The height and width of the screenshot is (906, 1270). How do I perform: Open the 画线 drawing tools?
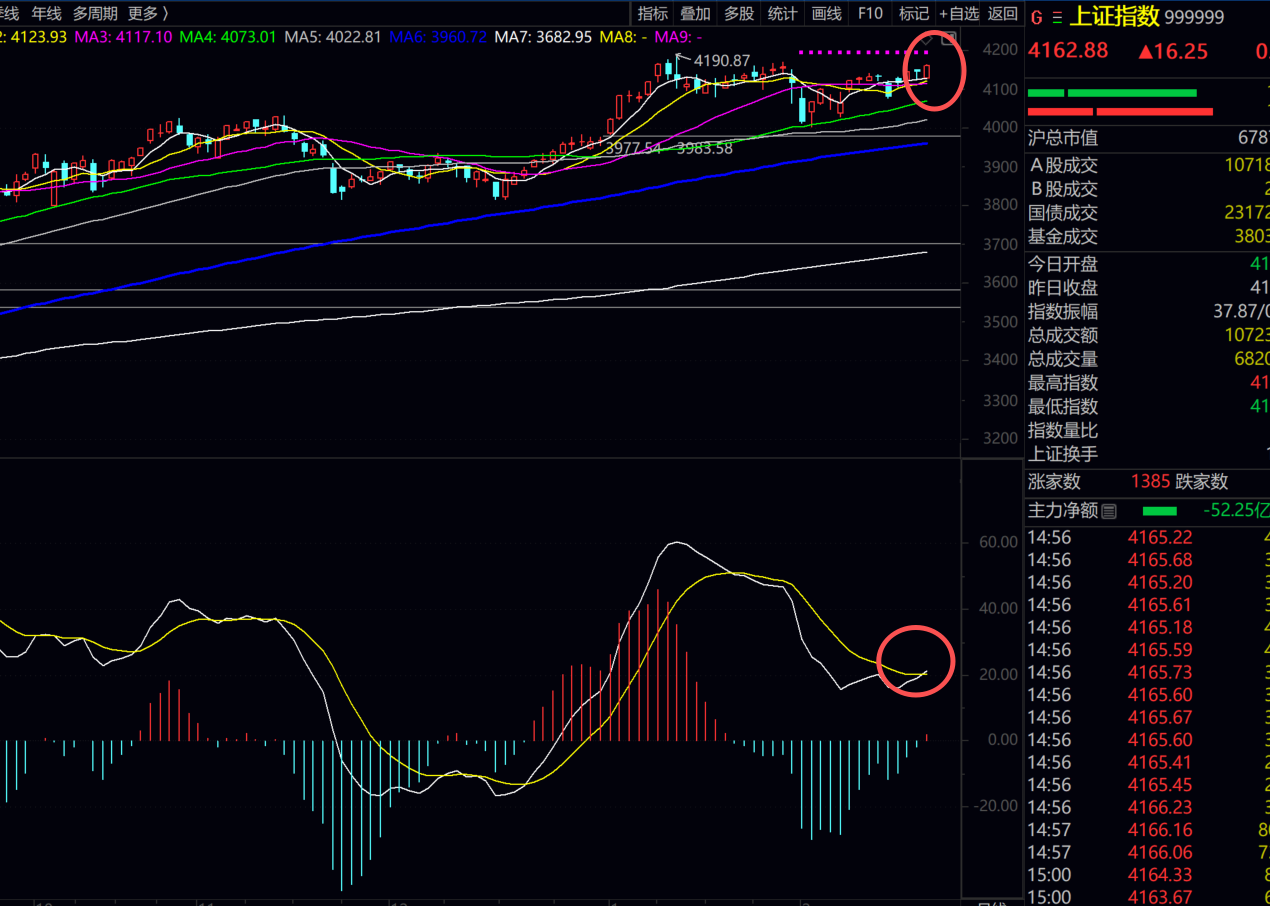tap(826, 13)
